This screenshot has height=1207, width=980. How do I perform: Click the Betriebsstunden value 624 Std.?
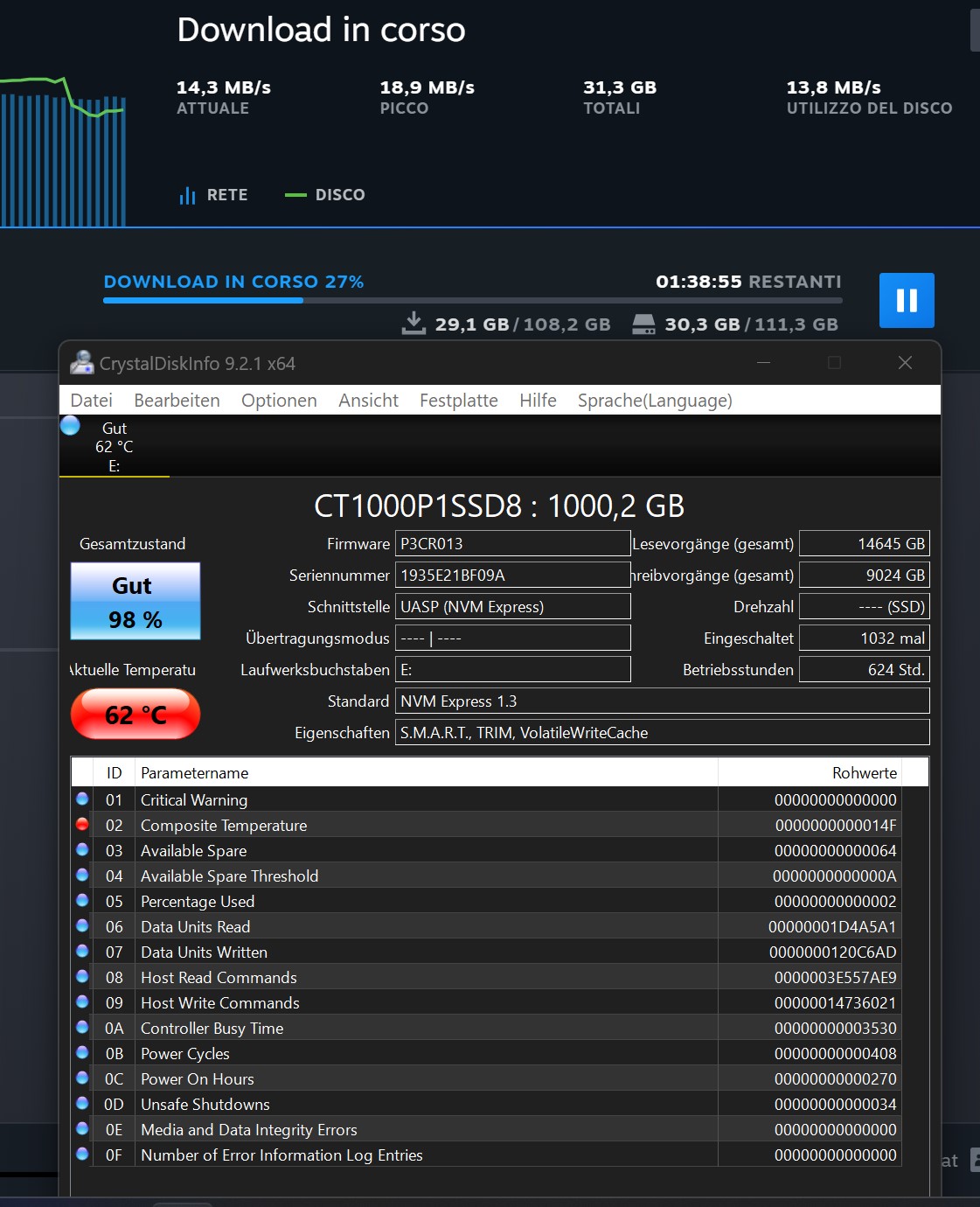864,669
